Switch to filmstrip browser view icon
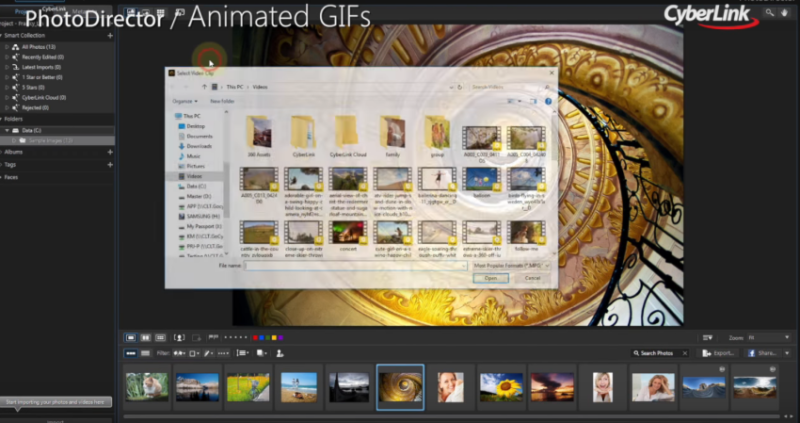The image size is (800, 423). [131, 353]
